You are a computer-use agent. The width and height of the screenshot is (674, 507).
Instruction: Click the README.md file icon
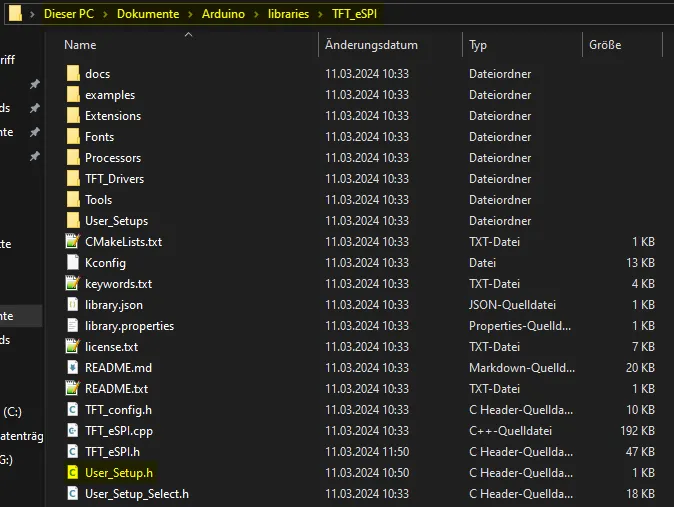coord(72,368)
